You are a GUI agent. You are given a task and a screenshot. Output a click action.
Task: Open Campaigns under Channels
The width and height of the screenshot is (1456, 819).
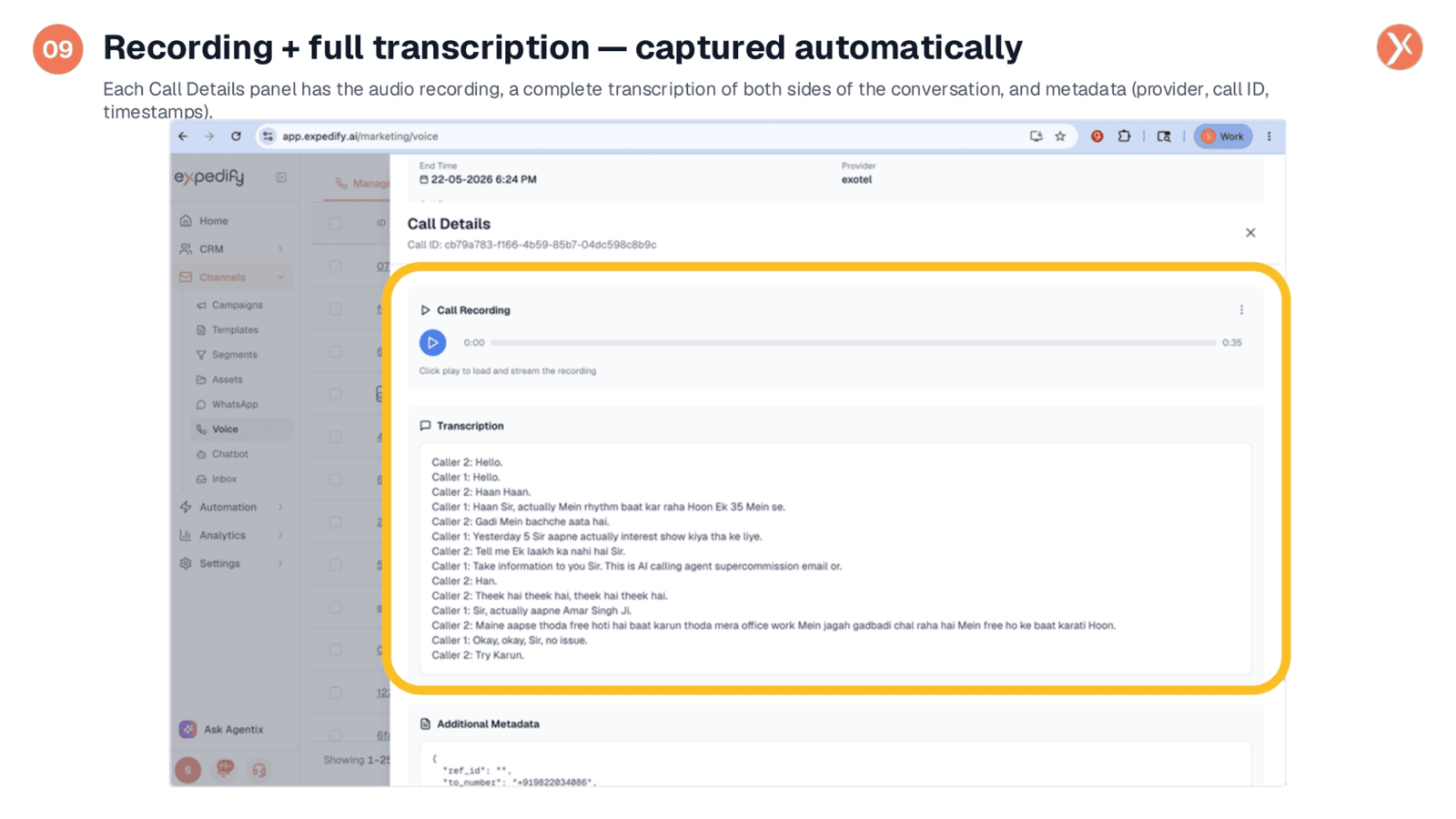click(x=237, y=306)
